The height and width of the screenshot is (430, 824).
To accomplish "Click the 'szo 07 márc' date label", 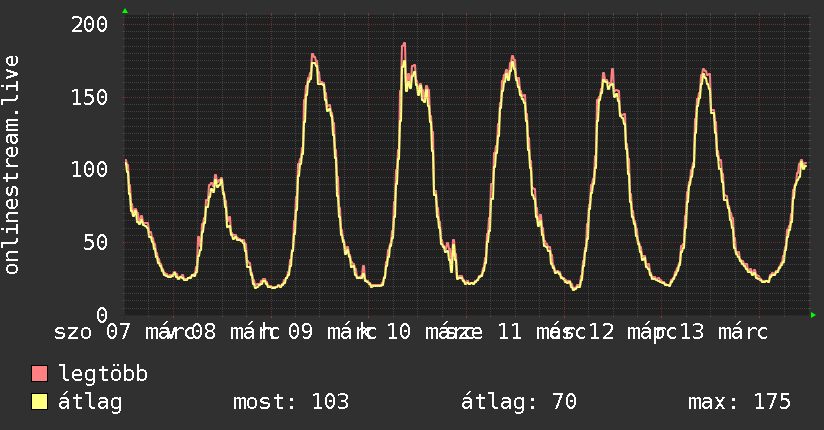I will point(124,332).
